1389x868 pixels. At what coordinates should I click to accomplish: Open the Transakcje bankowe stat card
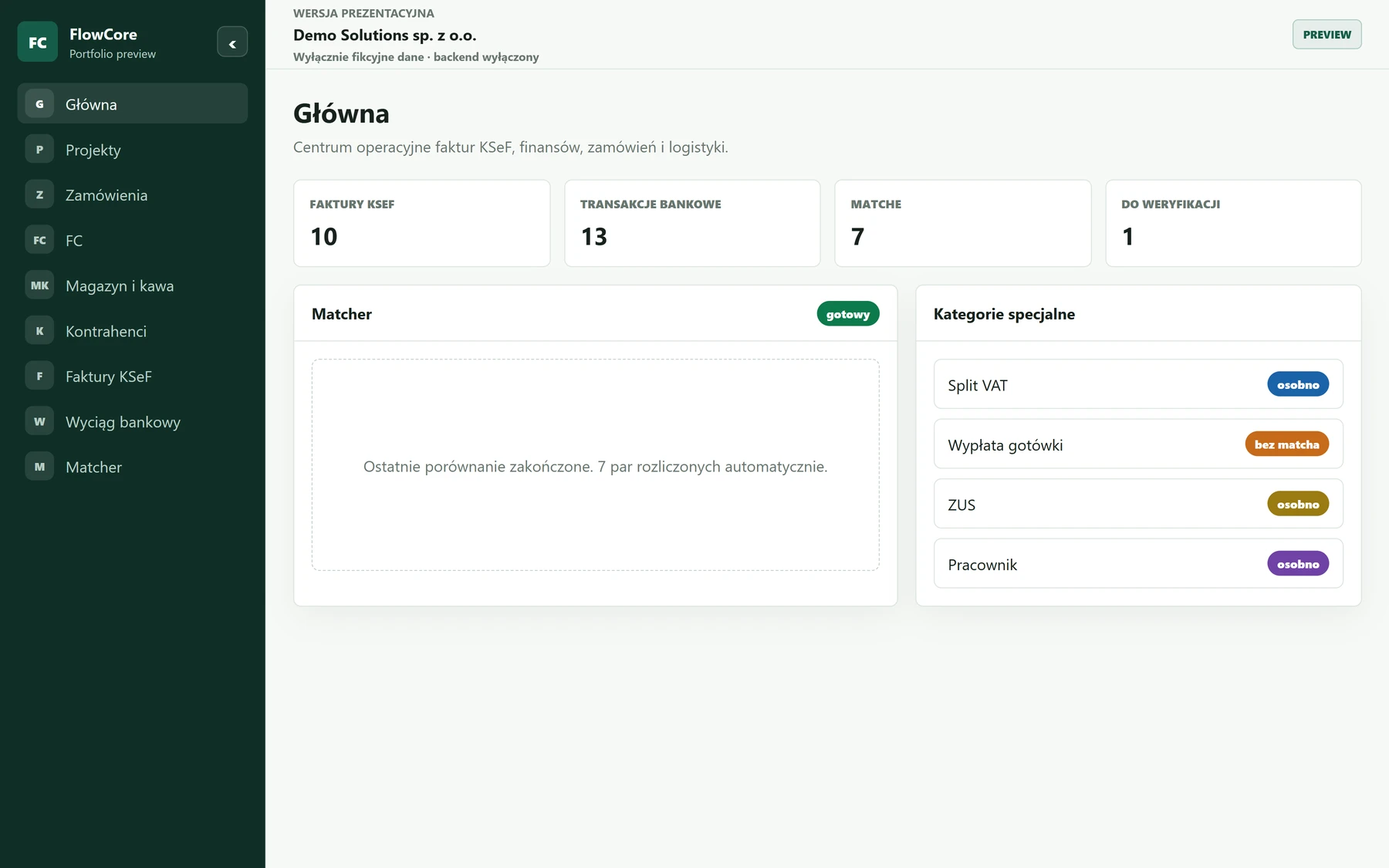point(692,223)
